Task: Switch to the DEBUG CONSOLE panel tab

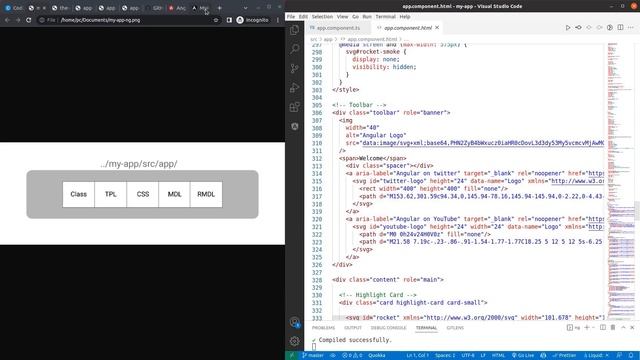Action: pos(389,328)
